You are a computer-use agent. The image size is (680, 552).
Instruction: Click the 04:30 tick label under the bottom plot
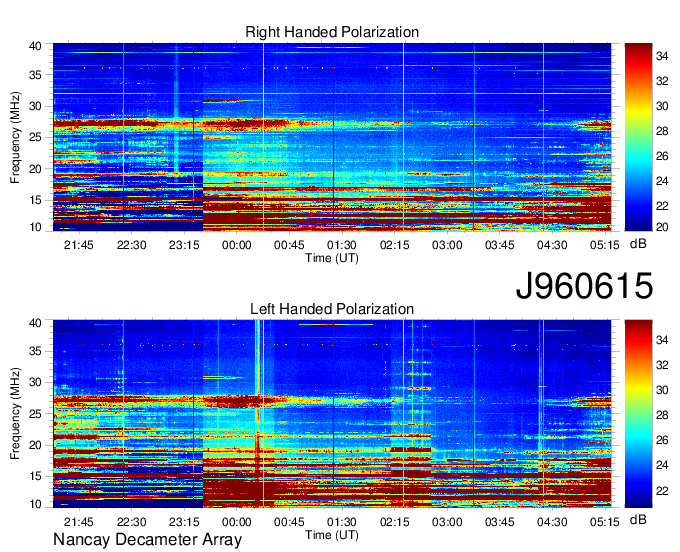[x=552, y=522]
